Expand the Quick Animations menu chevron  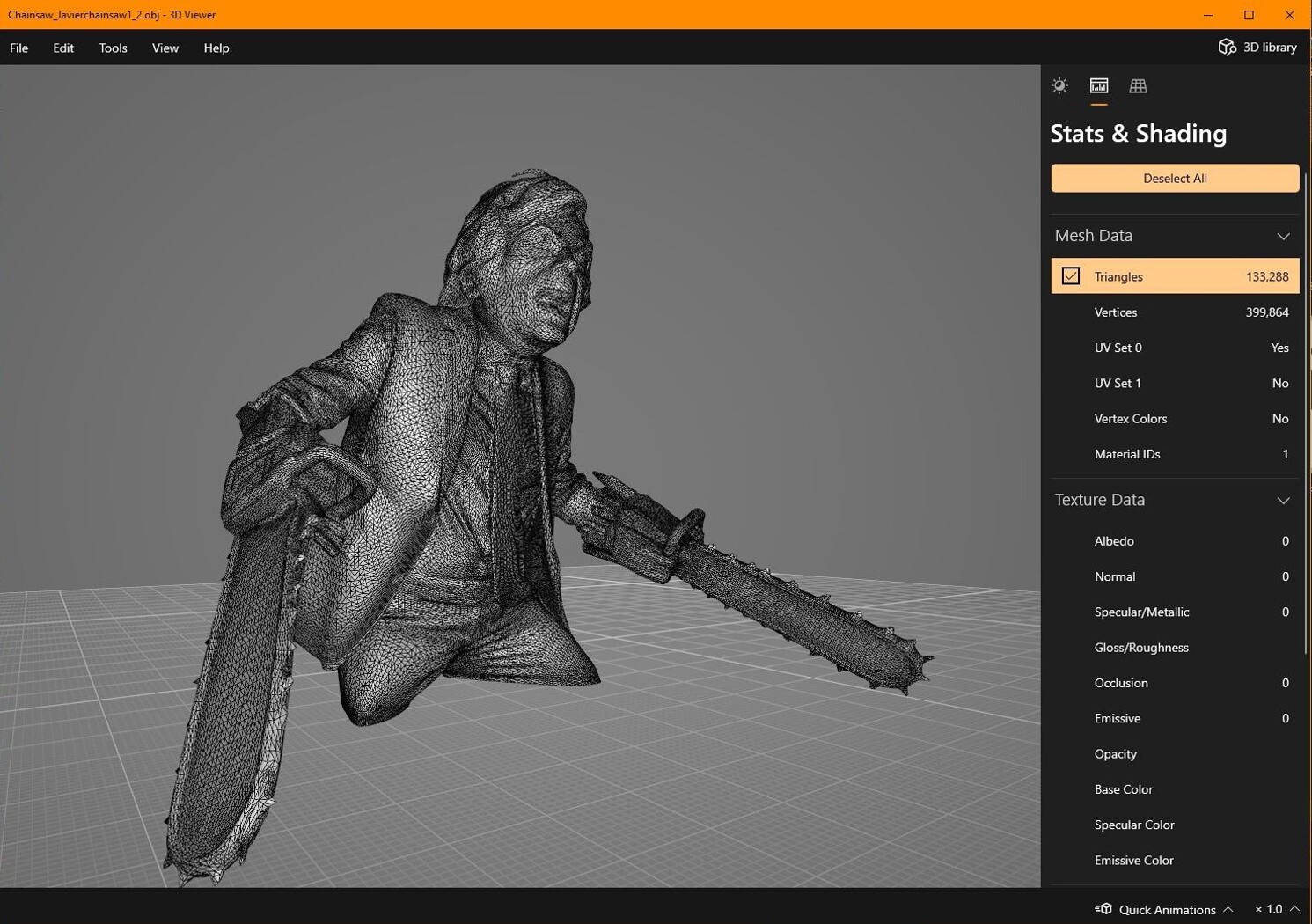pos(1228,909)
